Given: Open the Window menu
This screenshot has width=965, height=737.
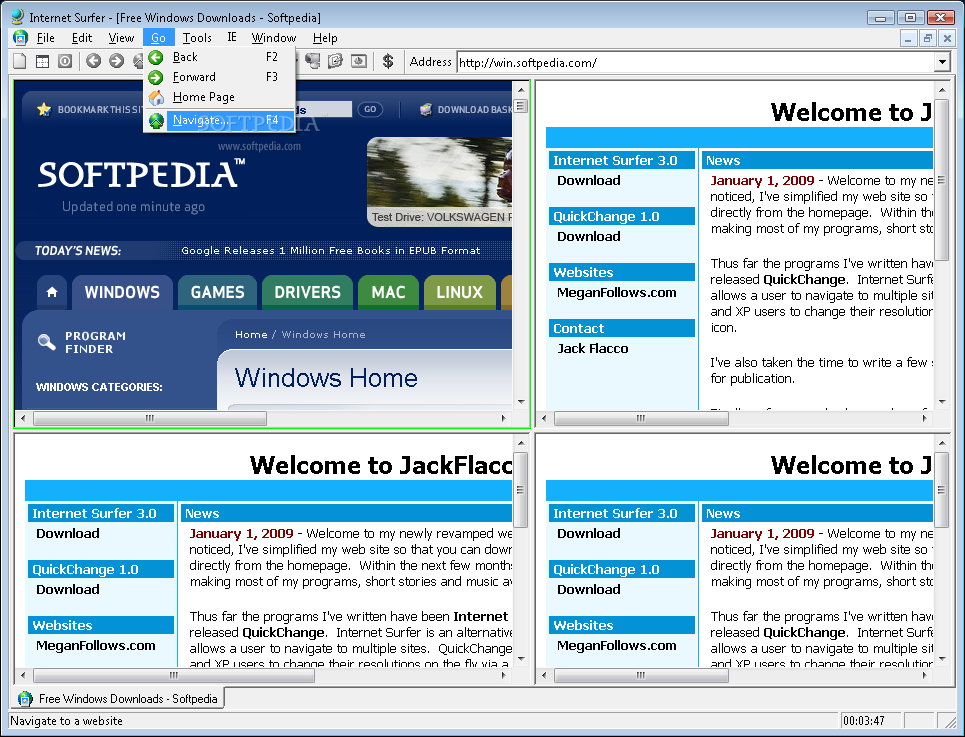Looking at the screenshot, I should 274,38.
